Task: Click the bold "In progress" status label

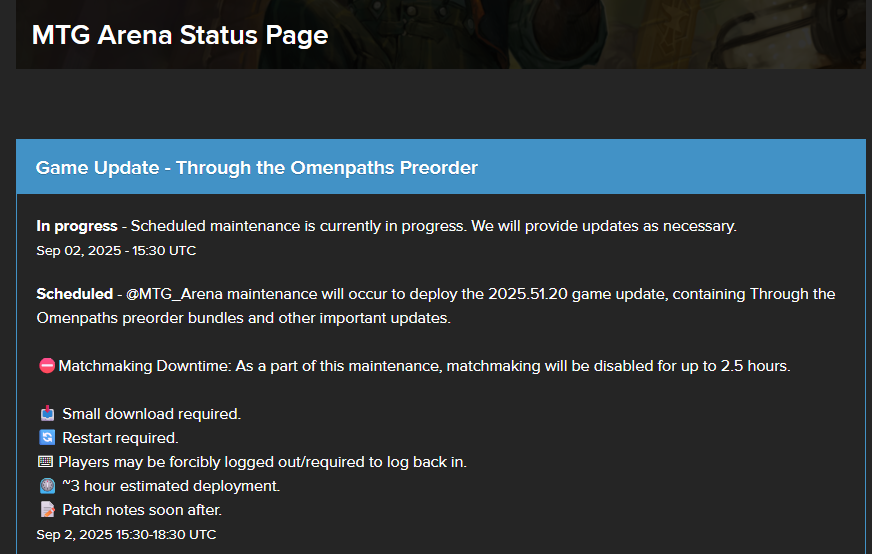Action: 76,226
